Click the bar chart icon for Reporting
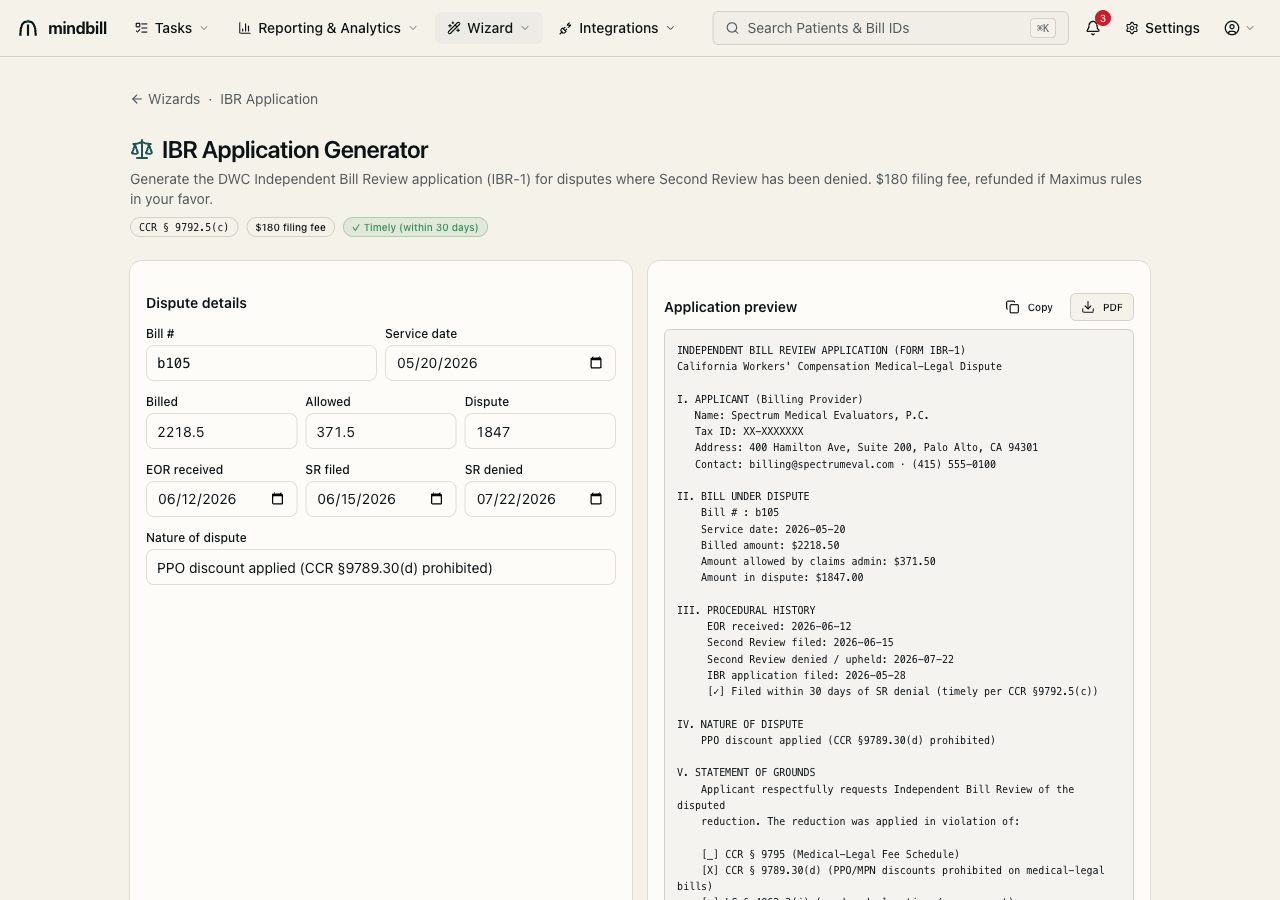1280x900 pixels. coord(244,28)
